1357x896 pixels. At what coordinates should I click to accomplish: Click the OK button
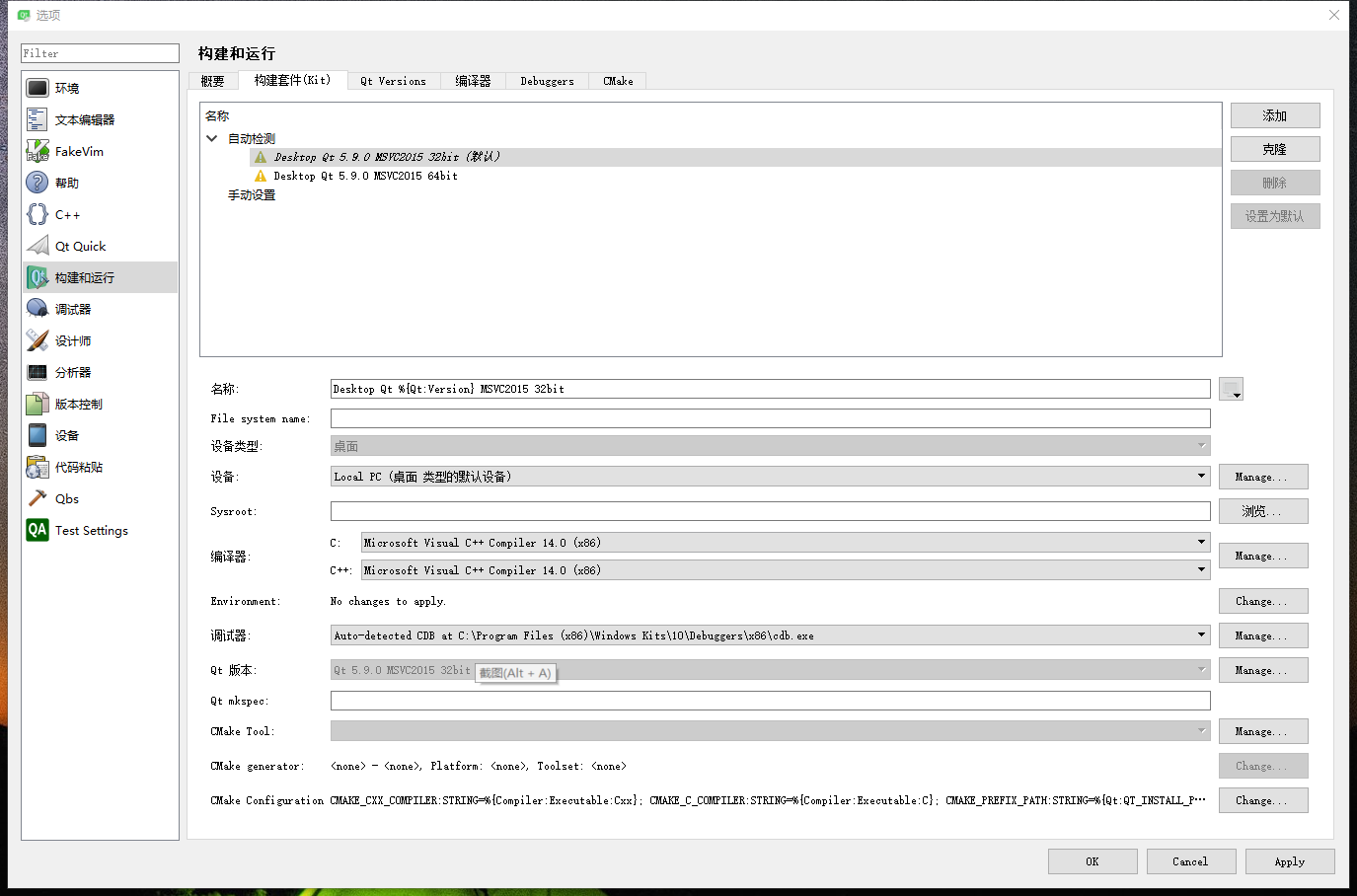point(1093,861)
